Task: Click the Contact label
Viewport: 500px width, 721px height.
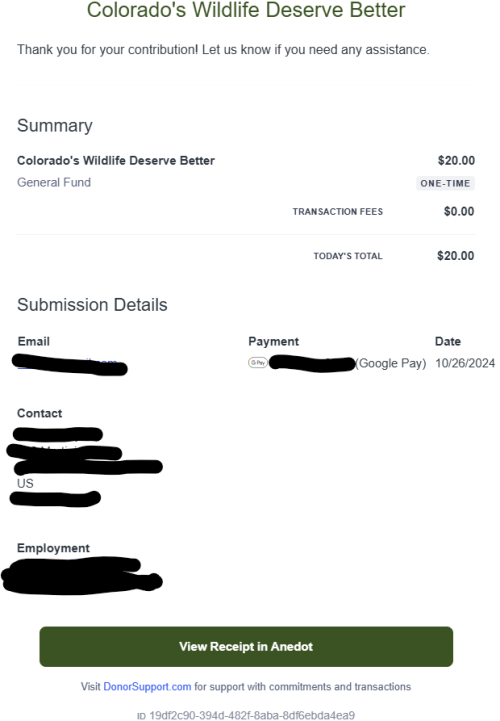Action: pos(40,413)
